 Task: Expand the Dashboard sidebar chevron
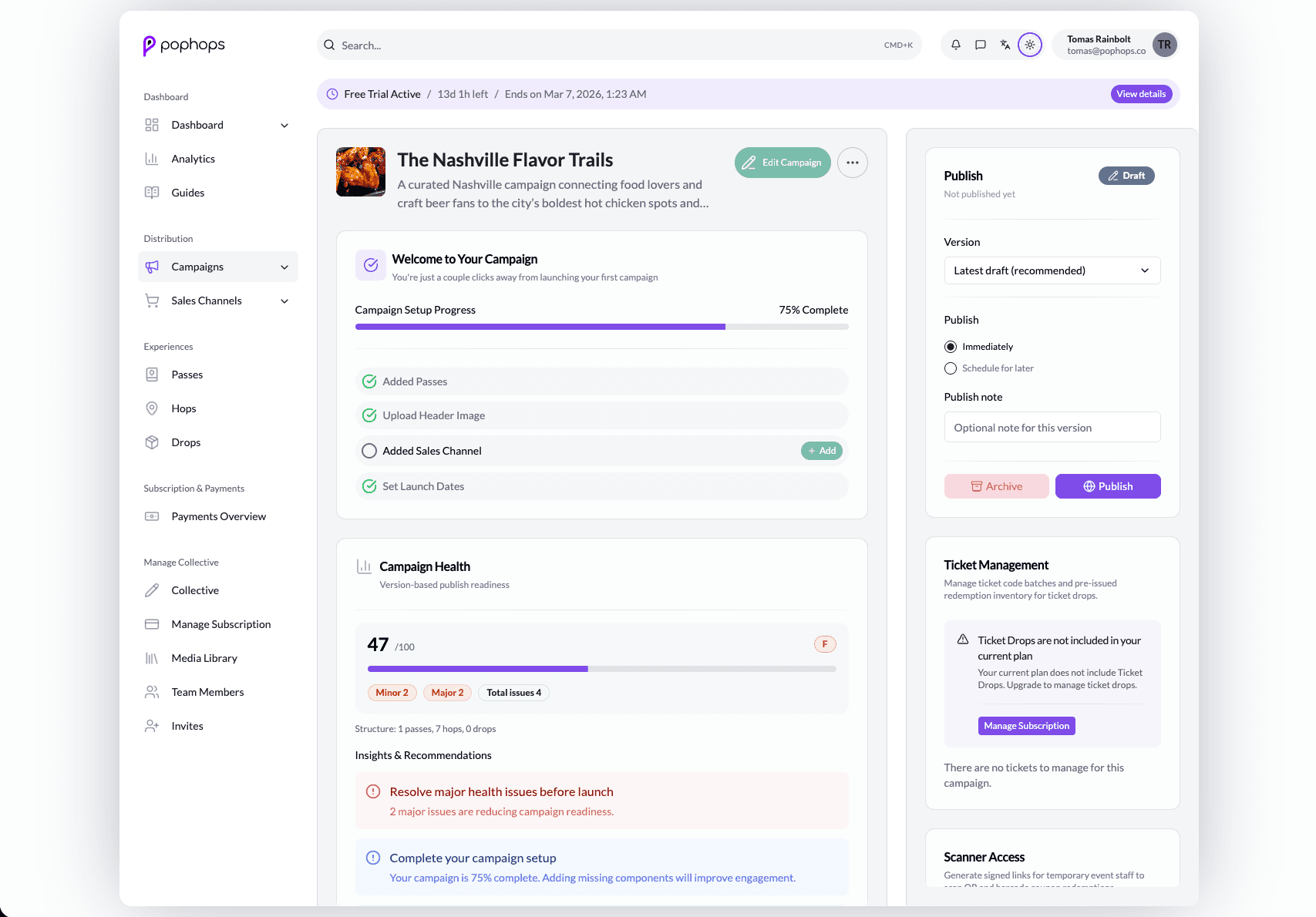(x=284, y=125)
